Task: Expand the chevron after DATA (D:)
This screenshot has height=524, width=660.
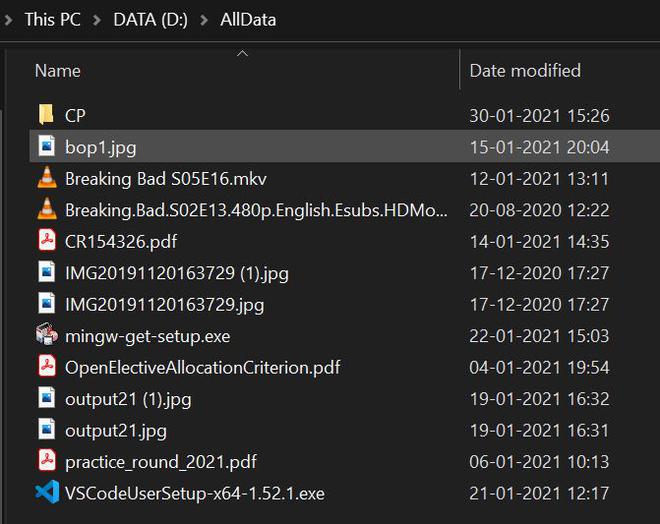Action: pos(205,20)
